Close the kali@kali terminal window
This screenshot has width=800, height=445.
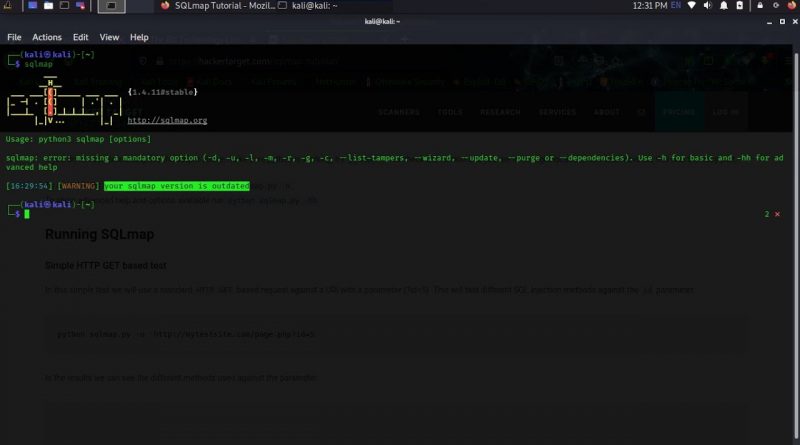(795, 21)
